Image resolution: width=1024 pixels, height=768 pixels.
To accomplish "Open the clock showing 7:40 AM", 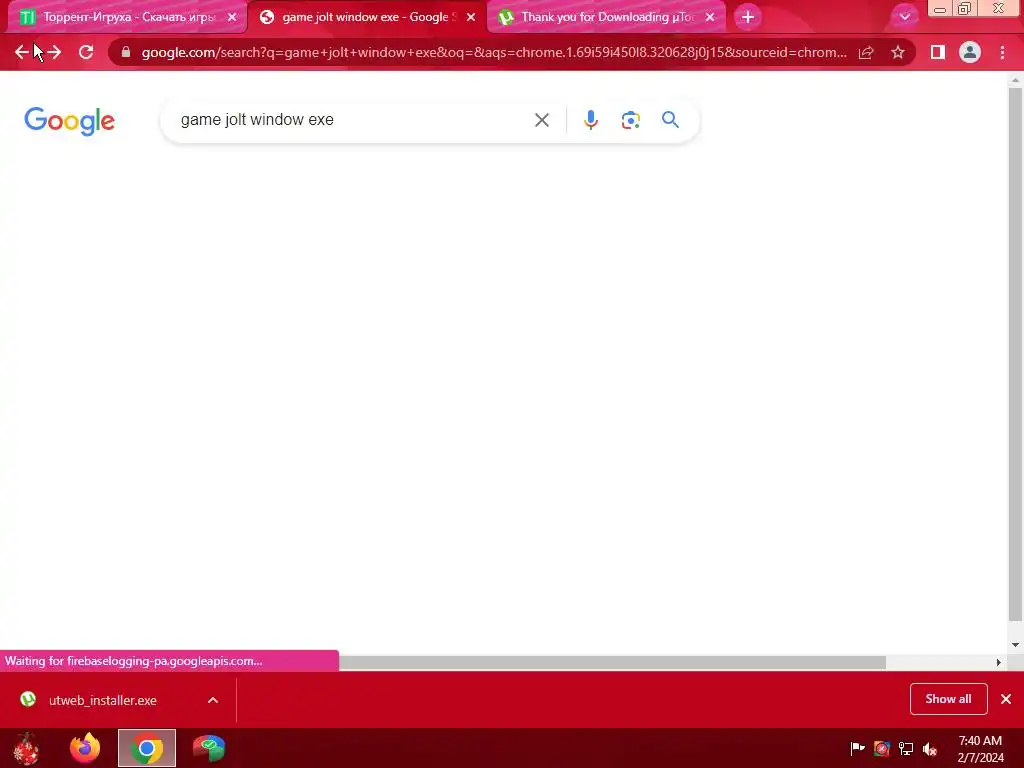I will click(x=980, y=749).
